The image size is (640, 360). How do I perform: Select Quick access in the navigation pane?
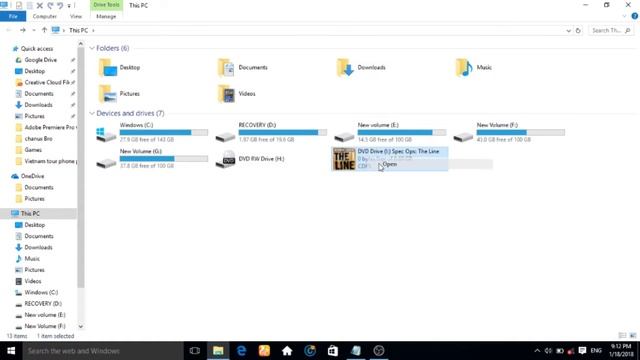click(37, 49)
